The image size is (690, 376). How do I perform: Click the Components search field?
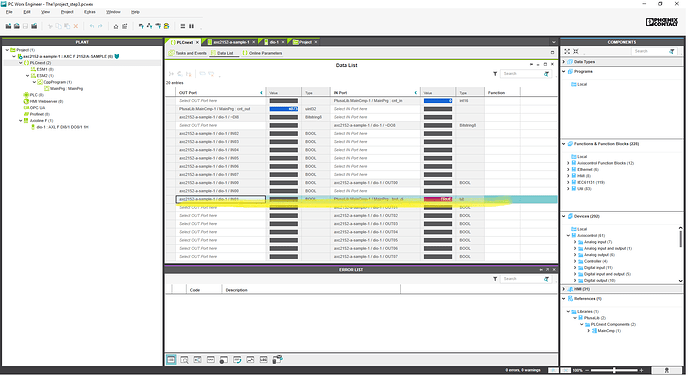(650, 52)
